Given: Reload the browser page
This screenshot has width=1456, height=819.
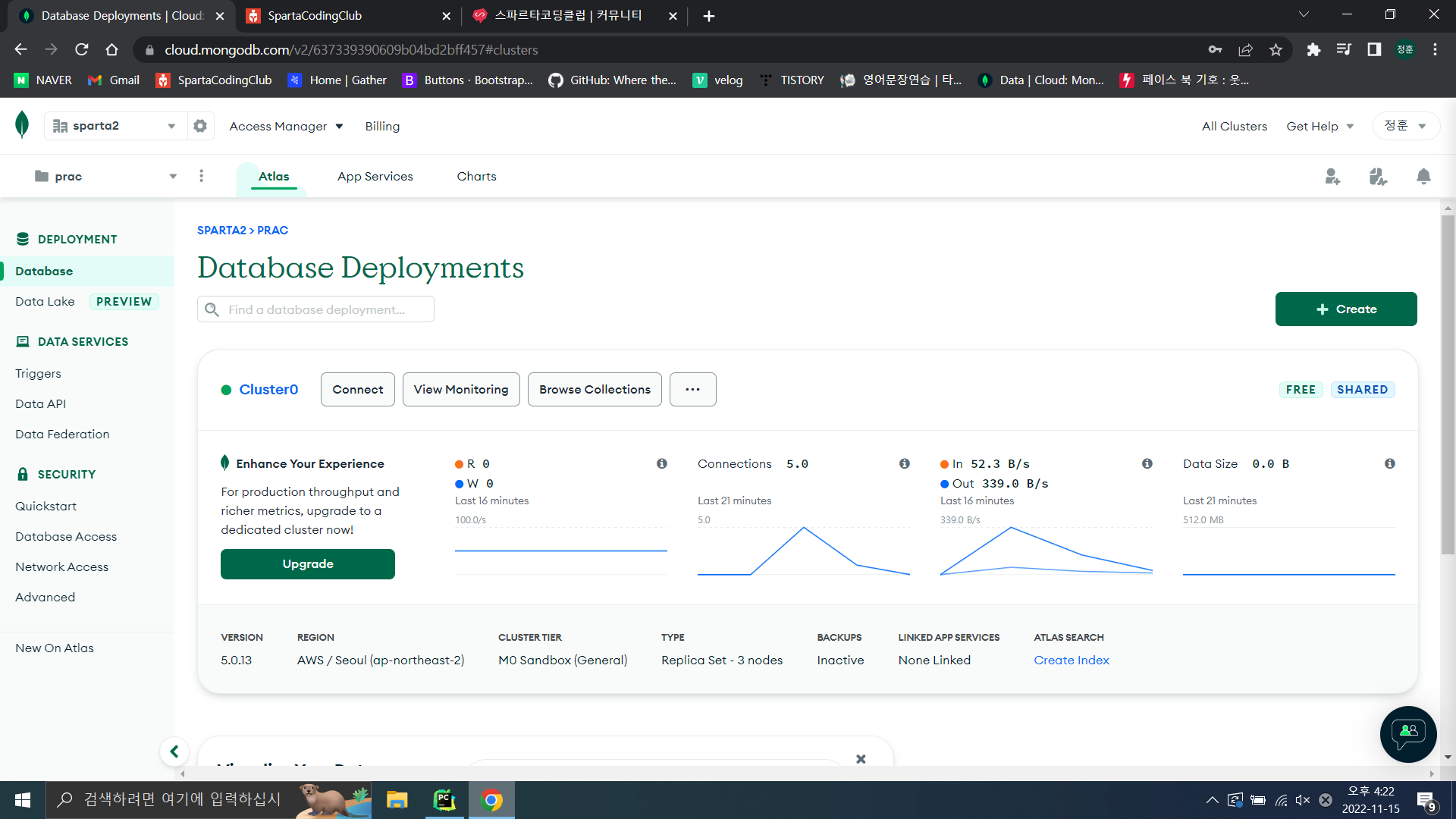Looking at the screenshot, I should (x=82, y=50).
